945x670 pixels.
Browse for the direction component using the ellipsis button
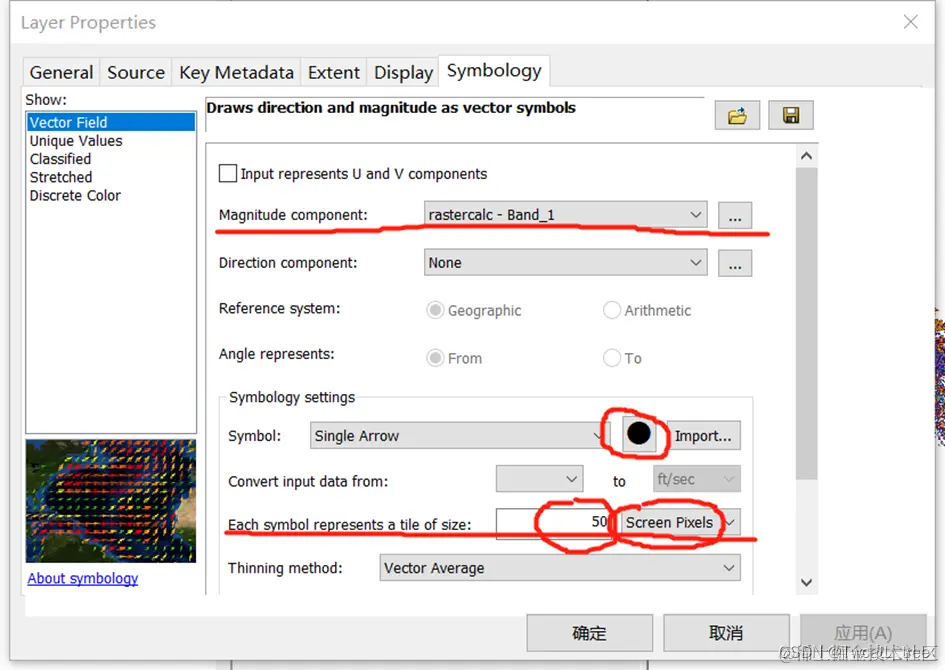[x=735, y=263]
